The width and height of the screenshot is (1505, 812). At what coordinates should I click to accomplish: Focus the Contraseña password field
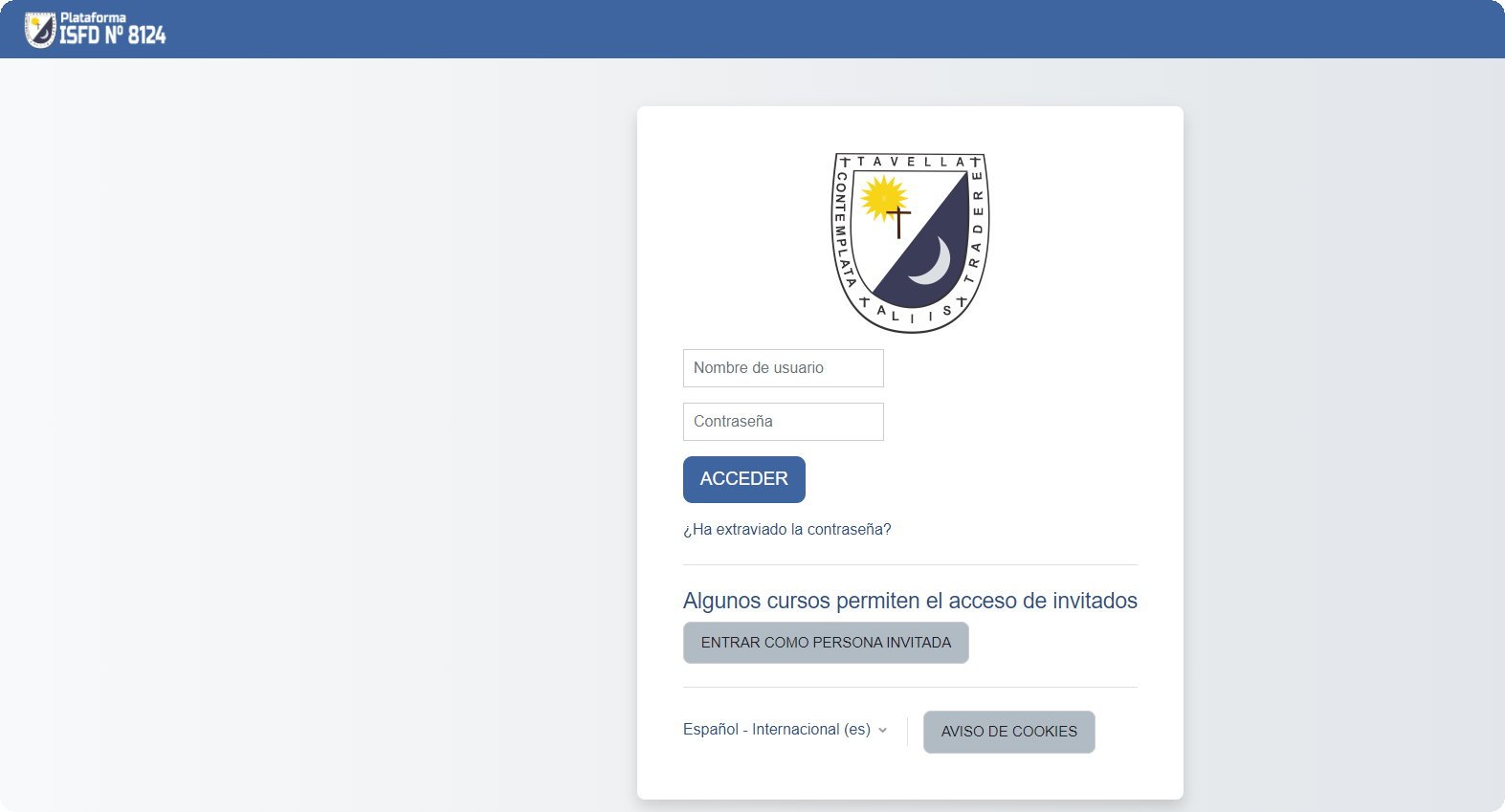click(783, 422)
